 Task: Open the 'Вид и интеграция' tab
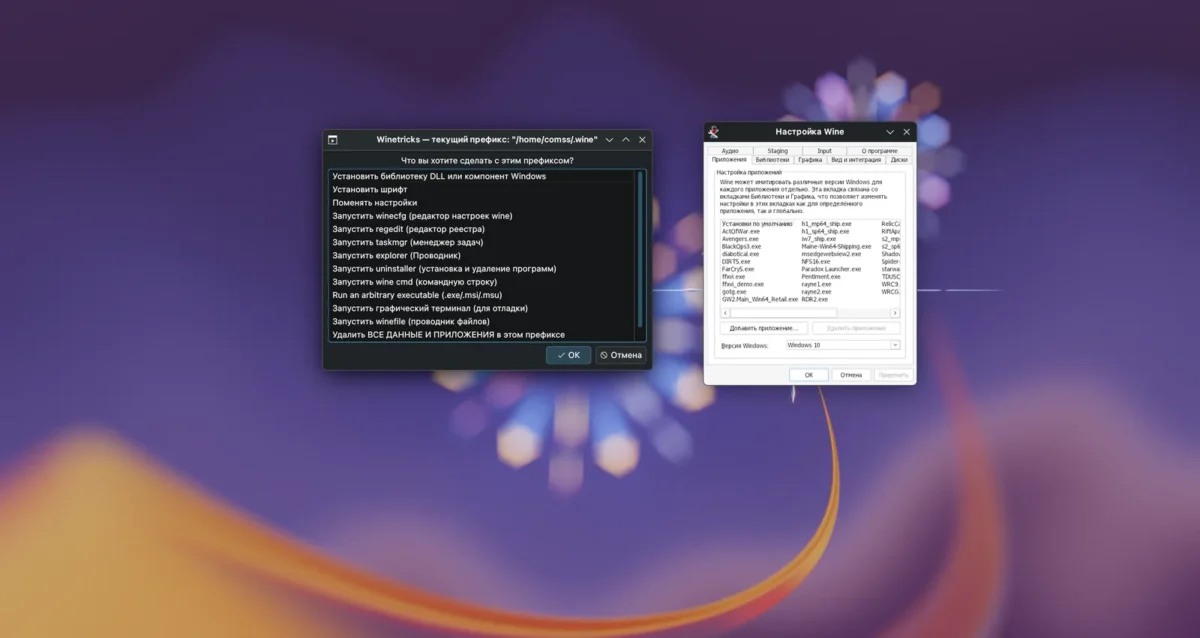(855, 159)
